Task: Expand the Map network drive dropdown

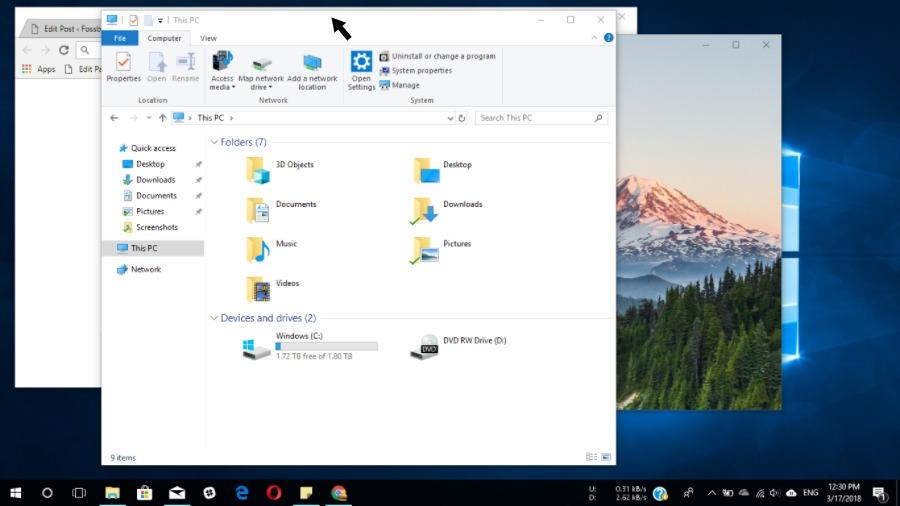Action: [261, 87]
